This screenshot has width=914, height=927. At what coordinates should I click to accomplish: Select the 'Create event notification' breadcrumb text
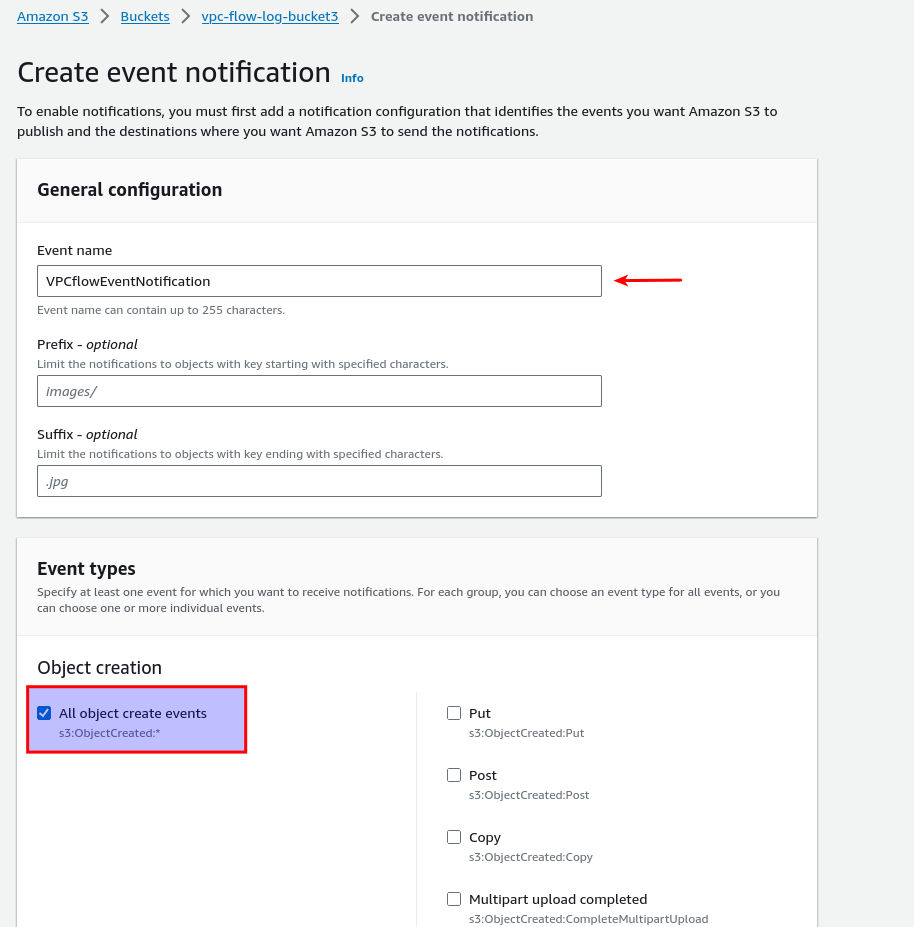pyautogui.click(x=452, y=17)
